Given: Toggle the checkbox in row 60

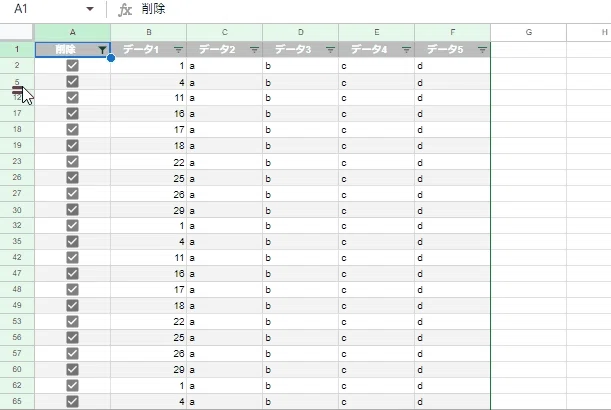Looking at the screenshot, I should click(72, 369).
